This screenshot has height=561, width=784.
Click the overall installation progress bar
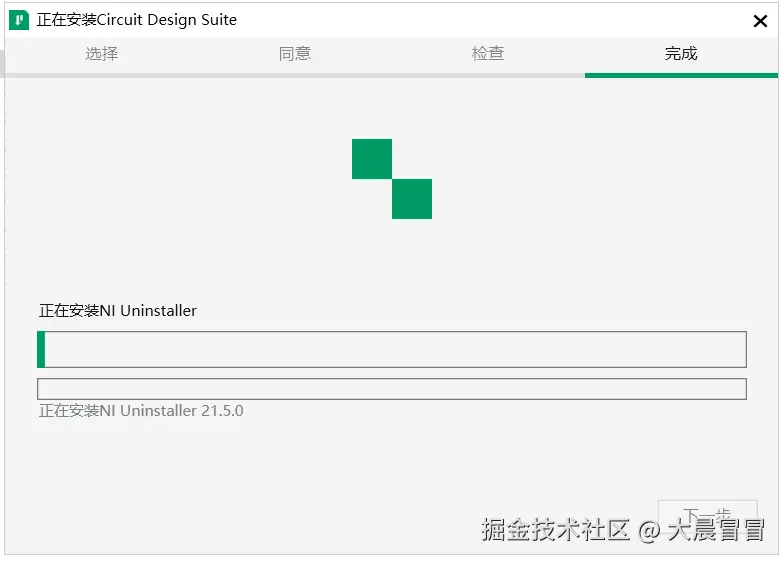(392, 349)
